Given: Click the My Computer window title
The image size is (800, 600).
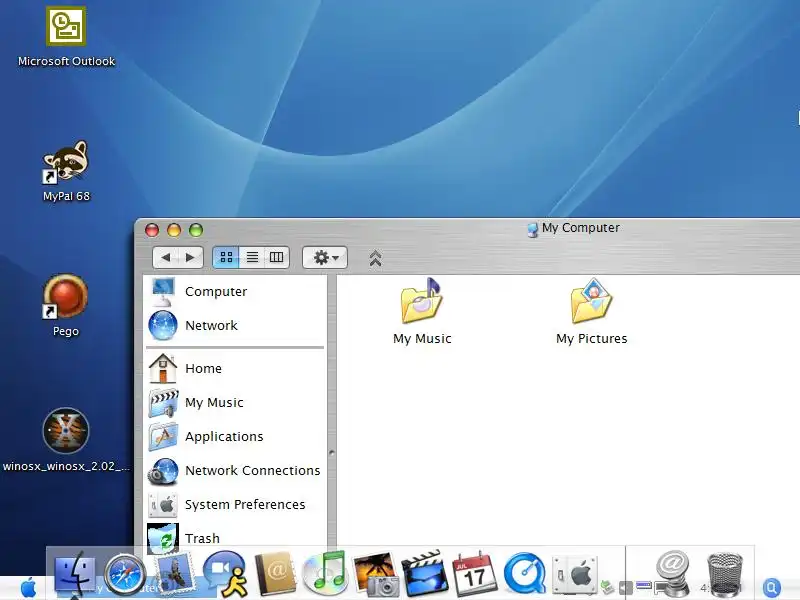Looking at the screenshot, I should (581, 228).
